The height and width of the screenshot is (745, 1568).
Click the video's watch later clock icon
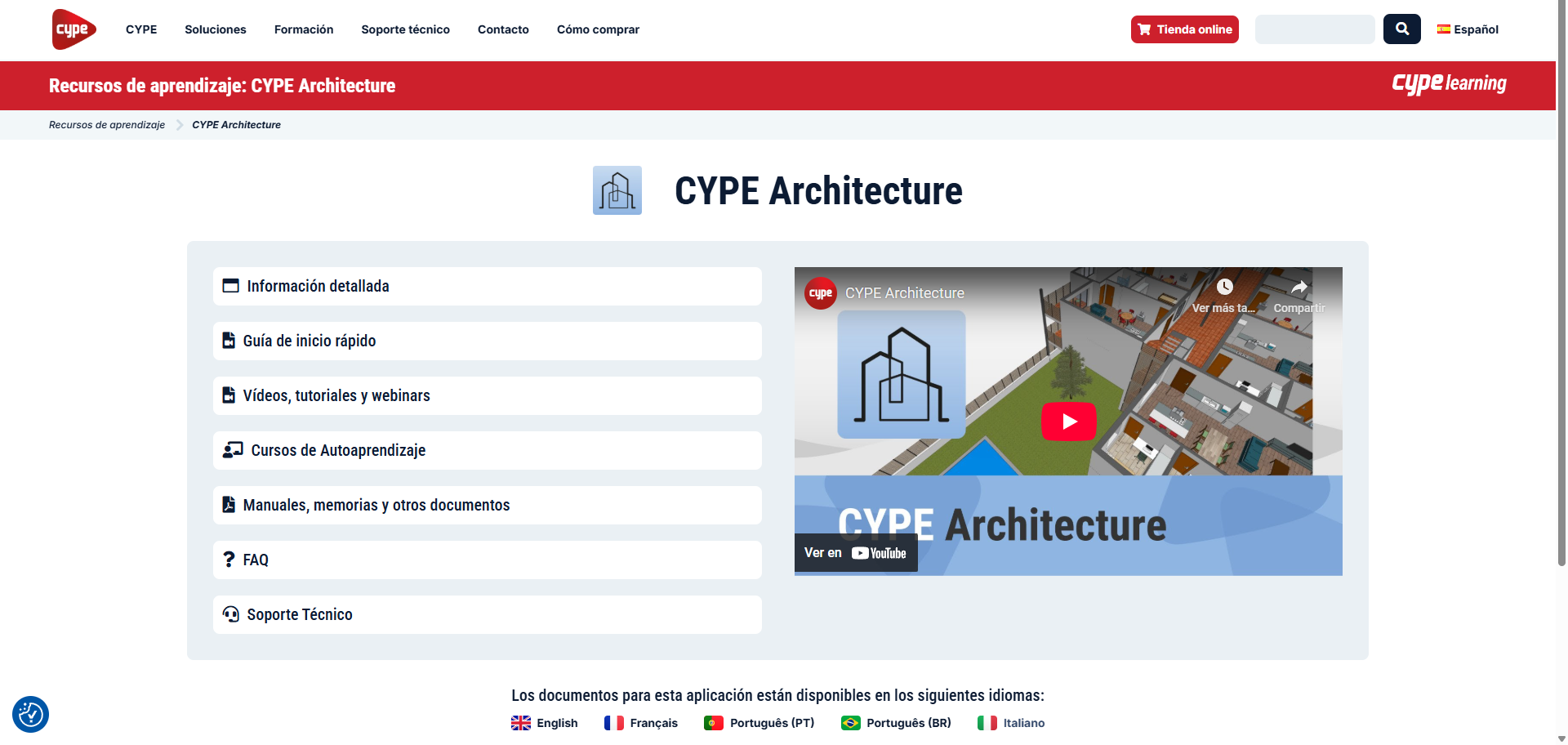tap(1224, 288)
